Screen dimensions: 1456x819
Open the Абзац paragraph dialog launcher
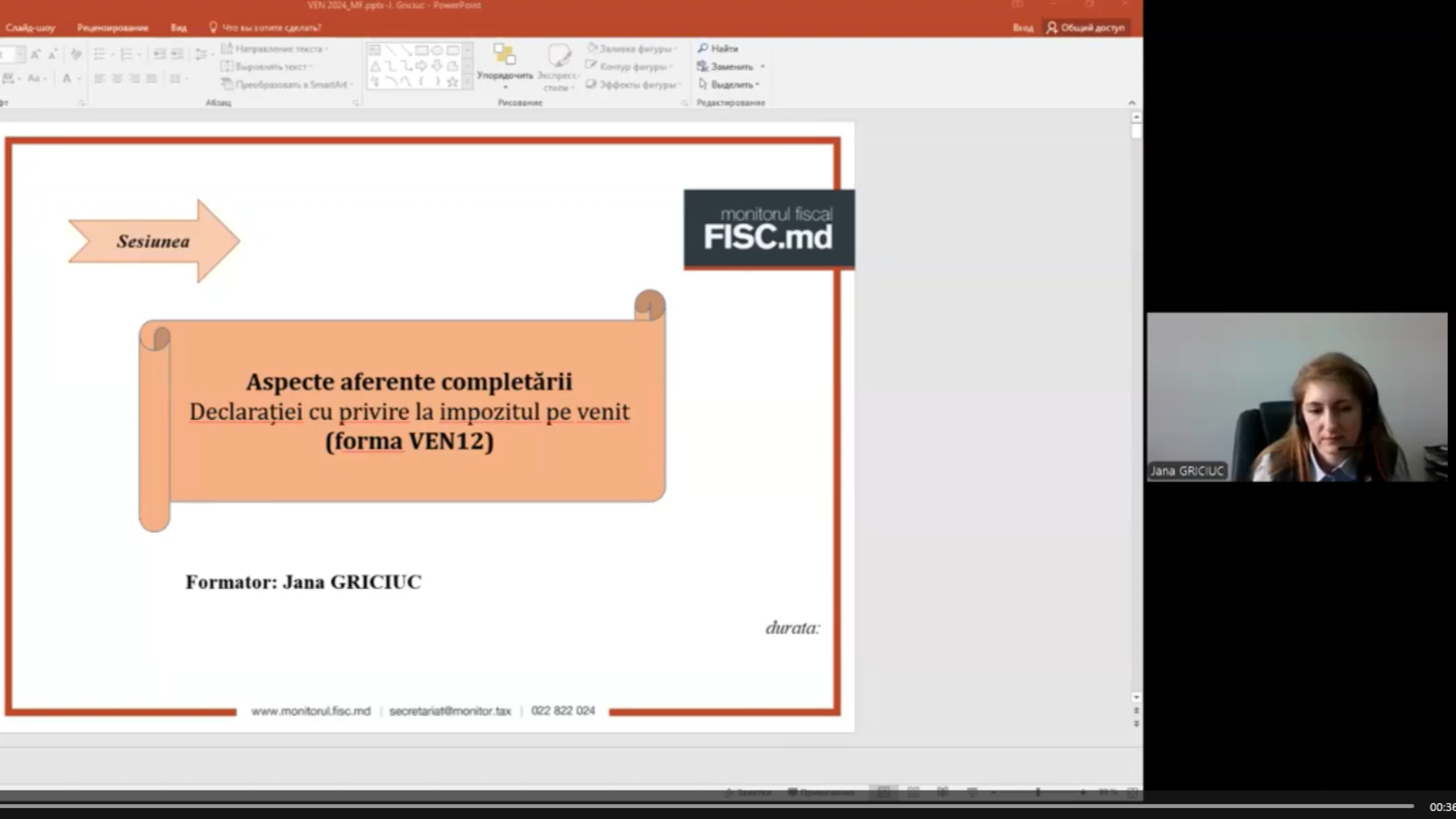(x=355, y=102)
